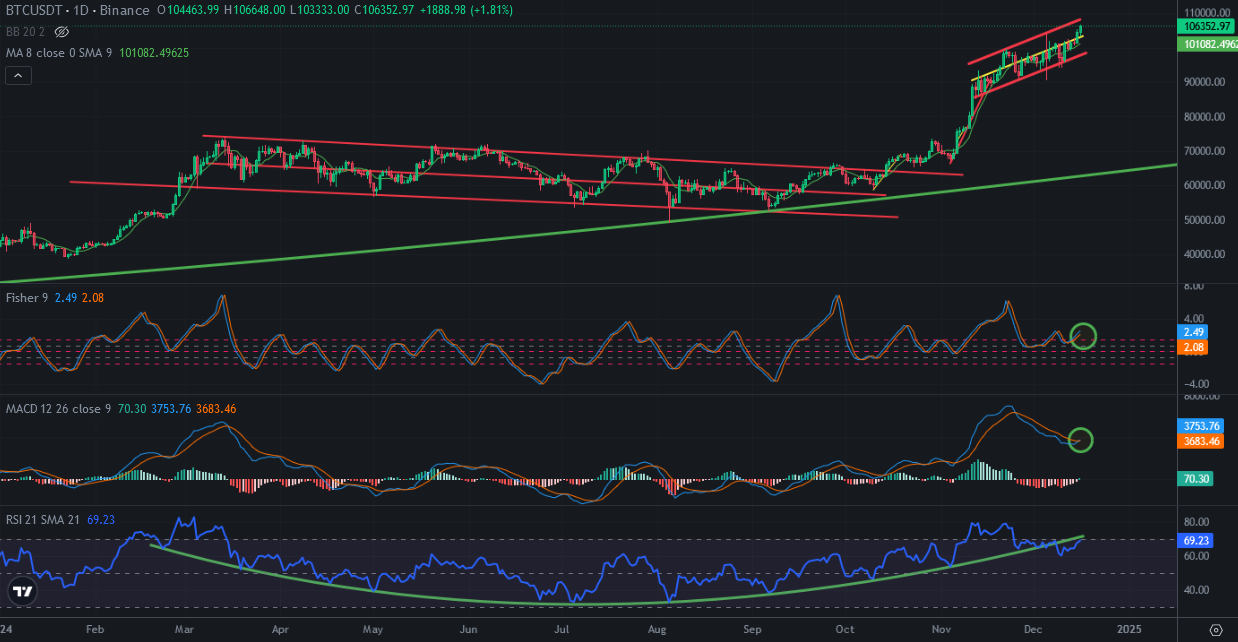This screenshot has width=1238, height=642.
Task: Click the 70000.00 price axis label
Action: pos(1206,151)
